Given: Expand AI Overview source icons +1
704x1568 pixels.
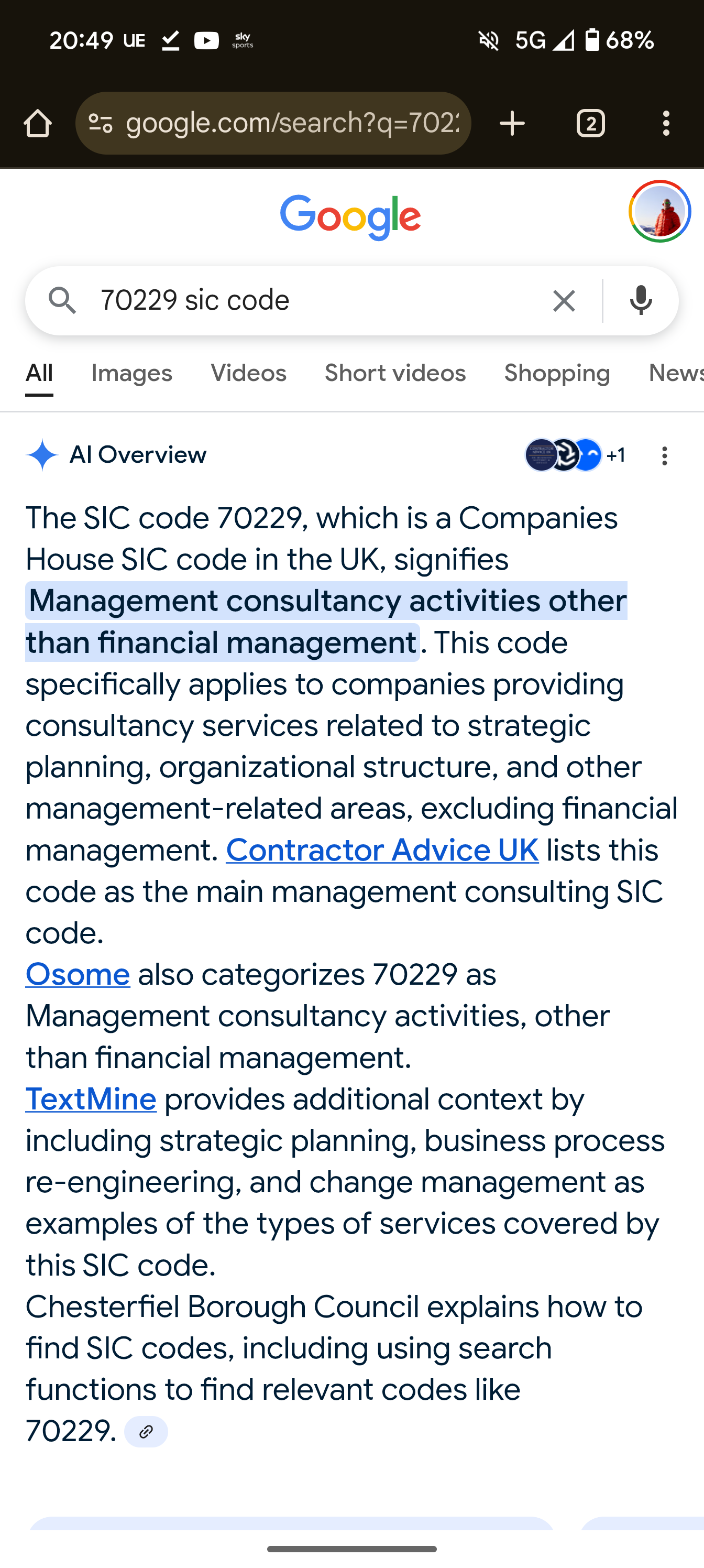Looking at the screenshot, I should tap(575, 455).
